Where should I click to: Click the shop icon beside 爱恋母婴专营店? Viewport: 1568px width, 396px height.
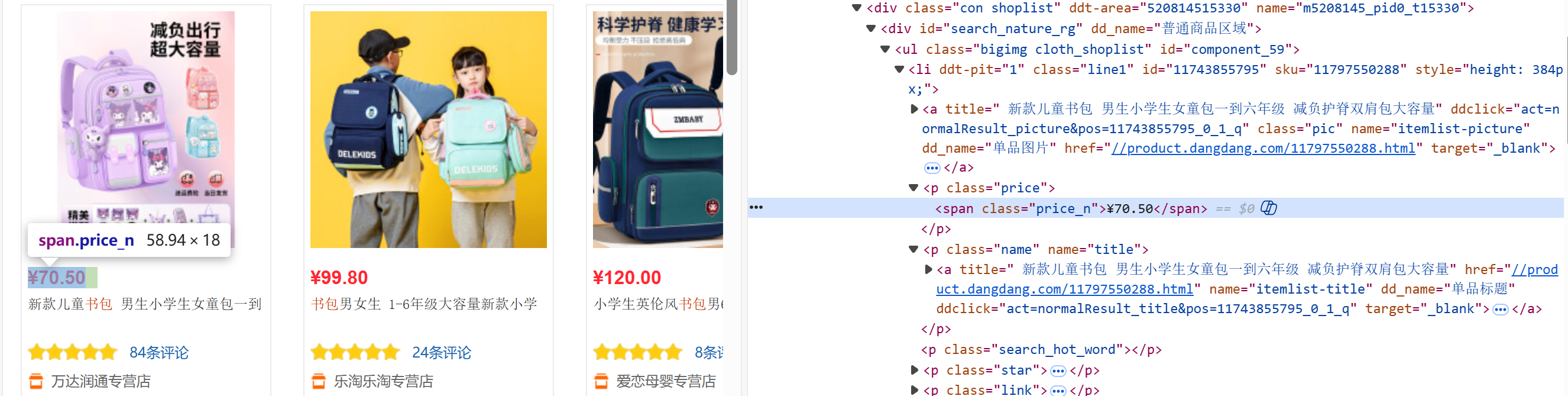point(601,381)
